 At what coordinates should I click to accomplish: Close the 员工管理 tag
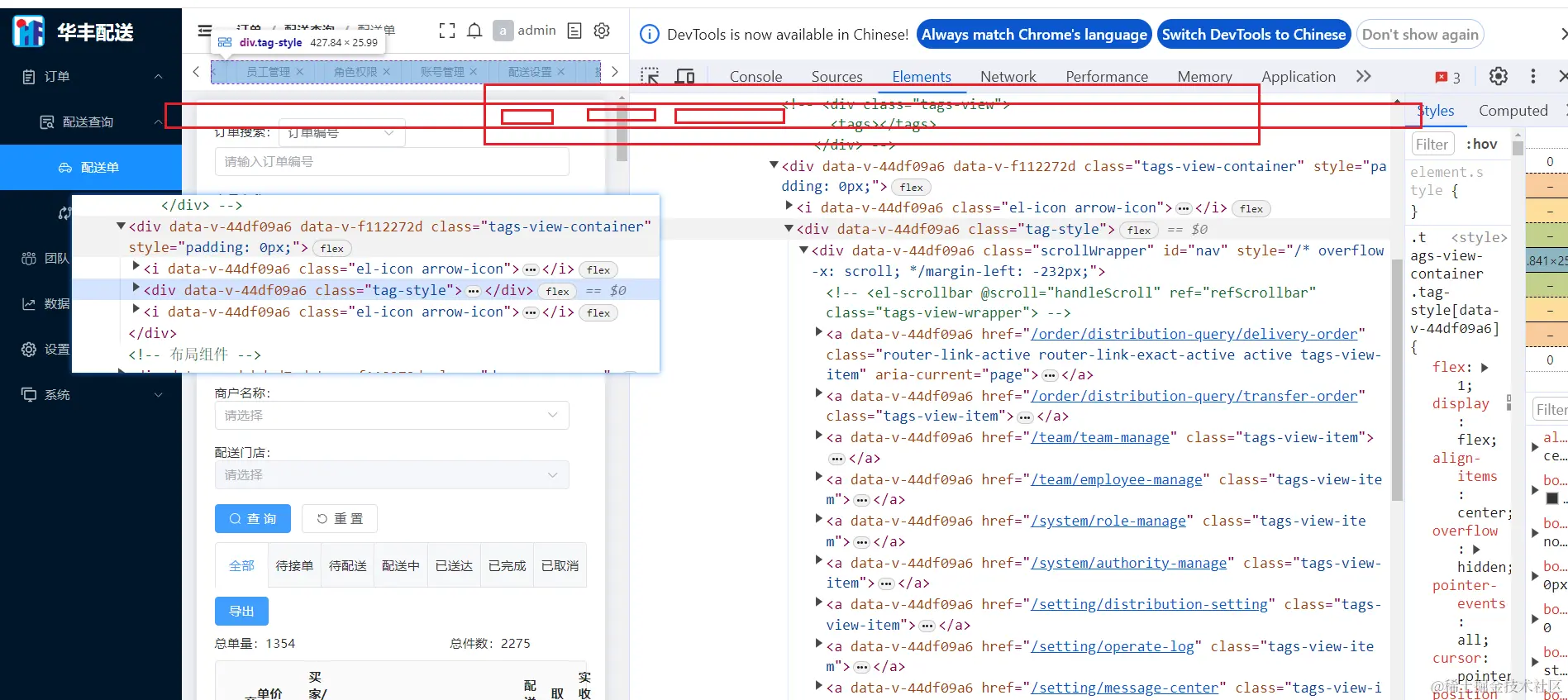299,72
